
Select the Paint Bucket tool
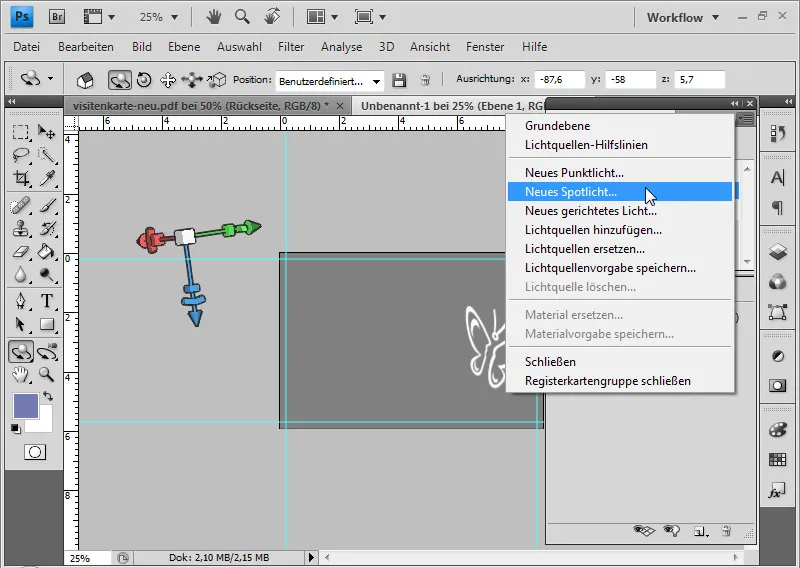[47, 252]
